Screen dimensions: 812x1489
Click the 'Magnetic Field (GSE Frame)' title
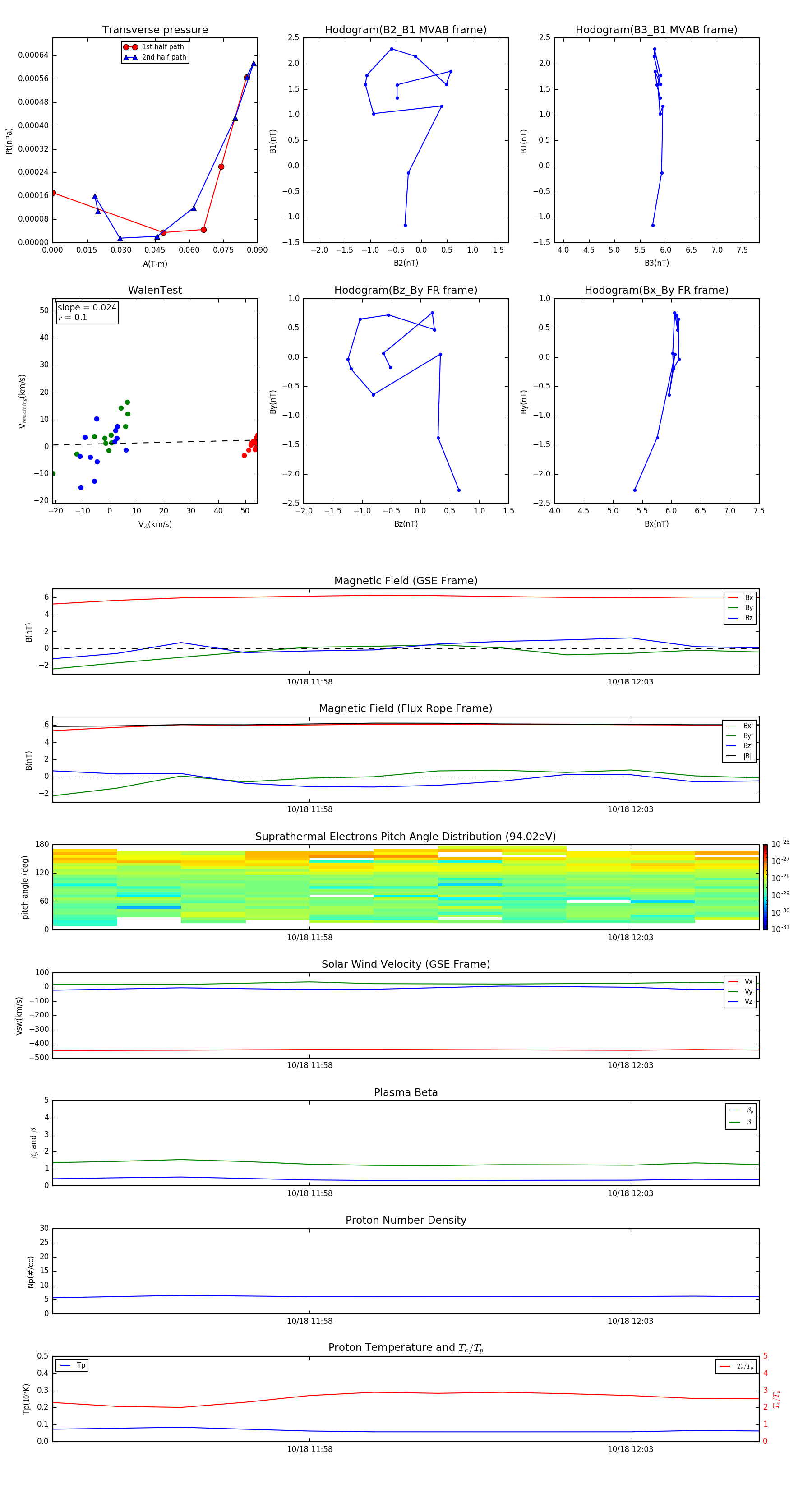pyautogui.click(x=406, y=581)
